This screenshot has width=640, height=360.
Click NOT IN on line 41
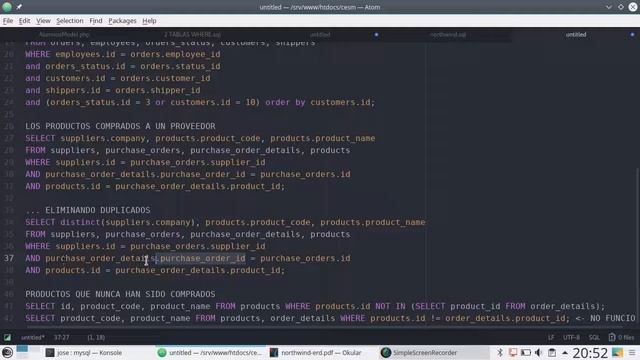(391, 307)
